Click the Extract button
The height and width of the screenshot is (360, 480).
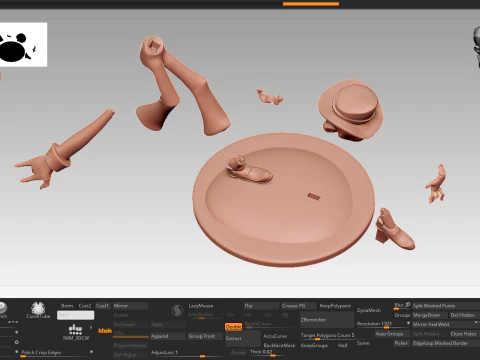(243, 338)
